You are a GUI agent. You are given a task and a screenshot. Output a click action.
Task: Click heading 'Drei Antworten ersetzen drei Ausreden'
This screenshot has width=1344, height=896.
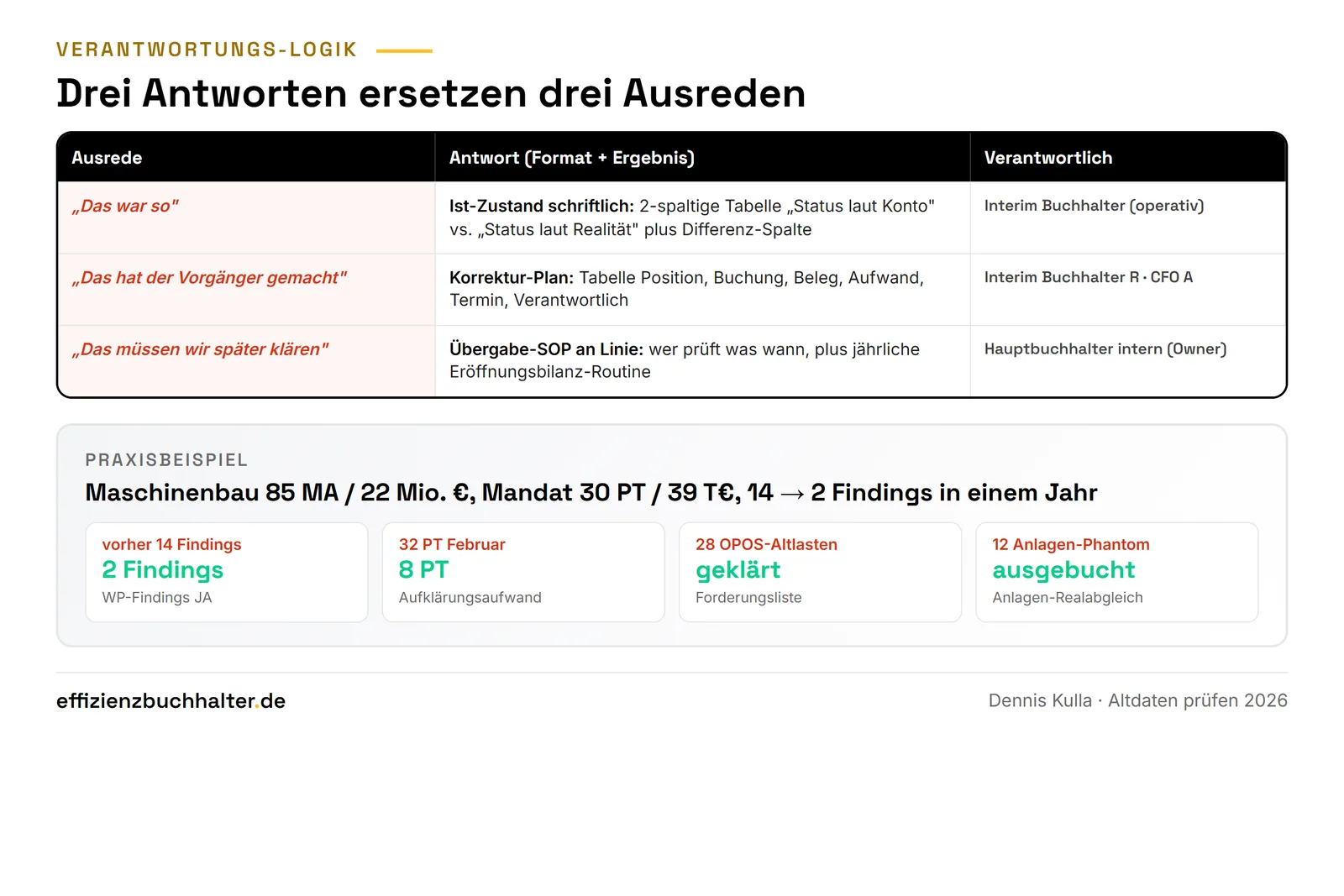(431, 93)
